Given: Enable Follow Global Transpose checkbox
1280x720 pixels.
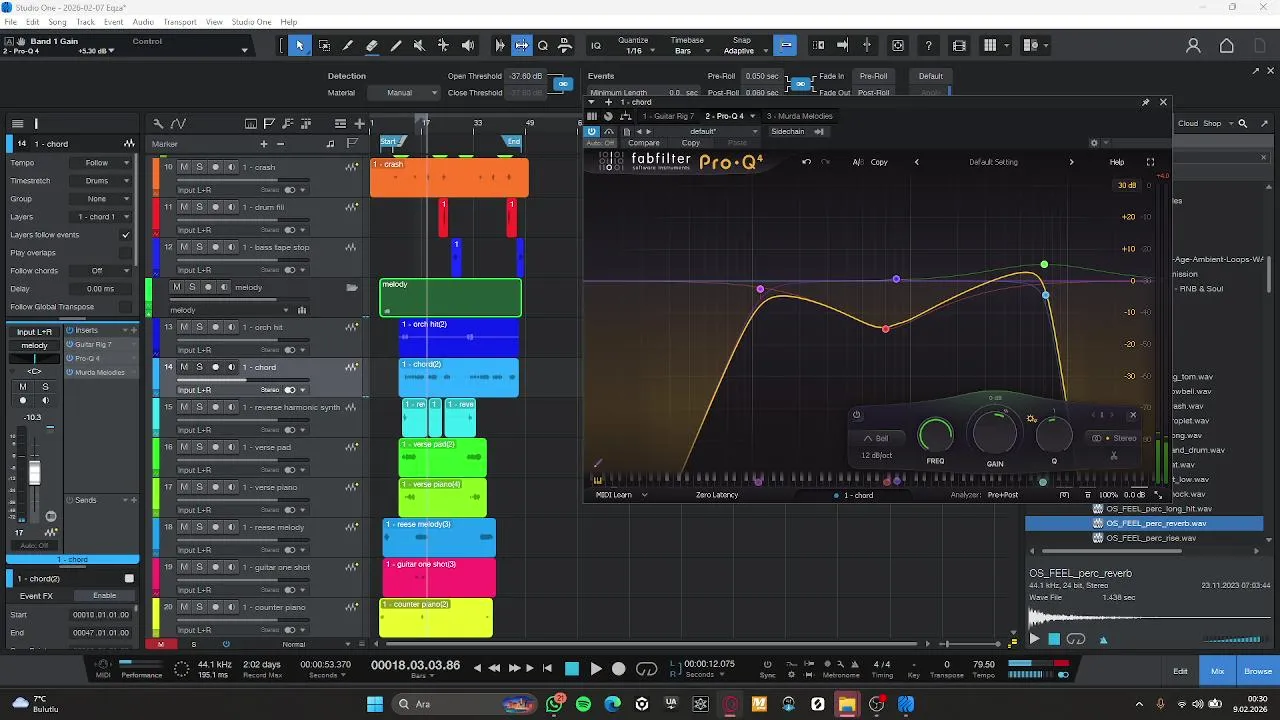Looking at the screenshot, I should coord(125,307).
